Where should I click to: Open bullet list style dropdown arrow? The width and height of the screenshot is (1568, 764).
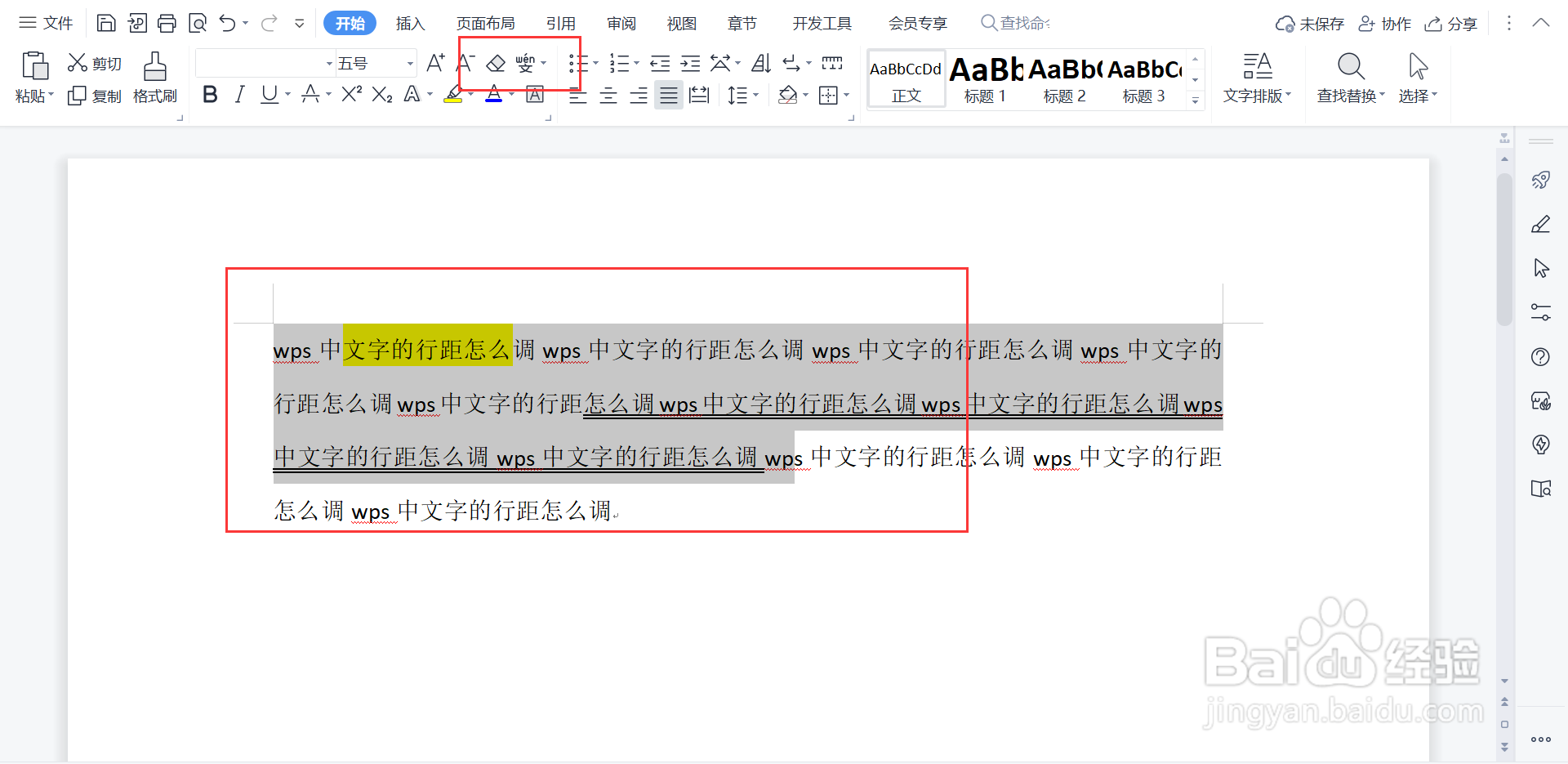595,63
